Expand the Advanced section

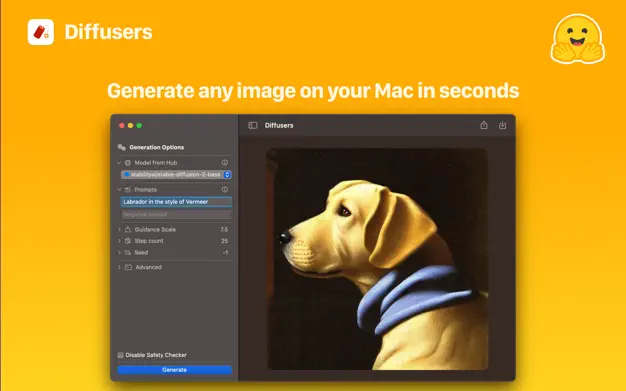(119, 267)
